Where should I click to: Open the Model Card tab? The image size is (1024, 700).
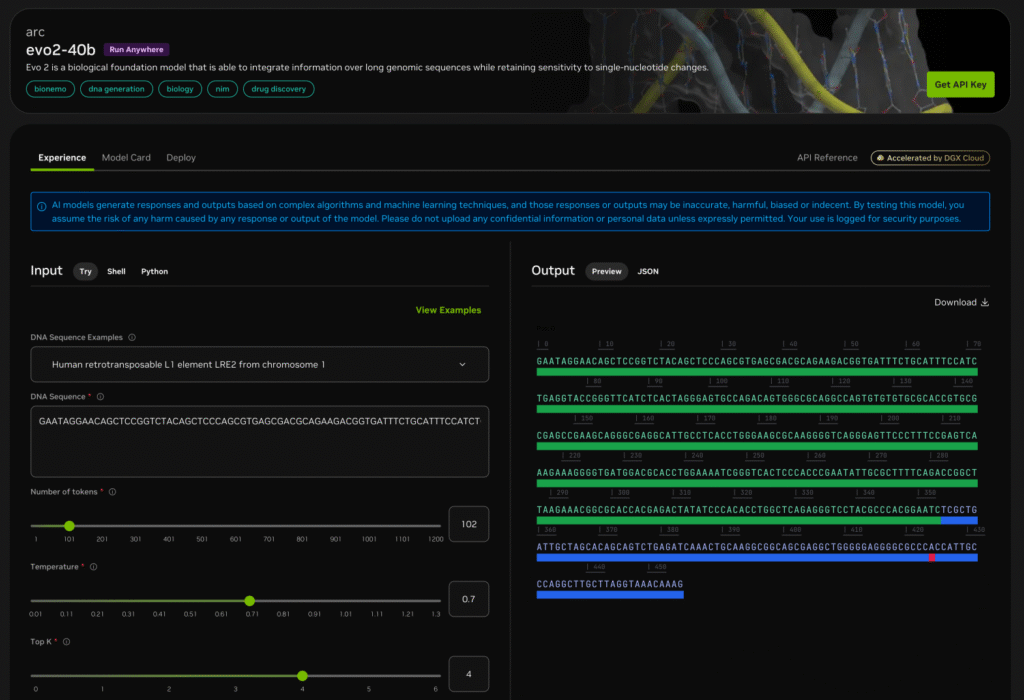click(126, 158)
